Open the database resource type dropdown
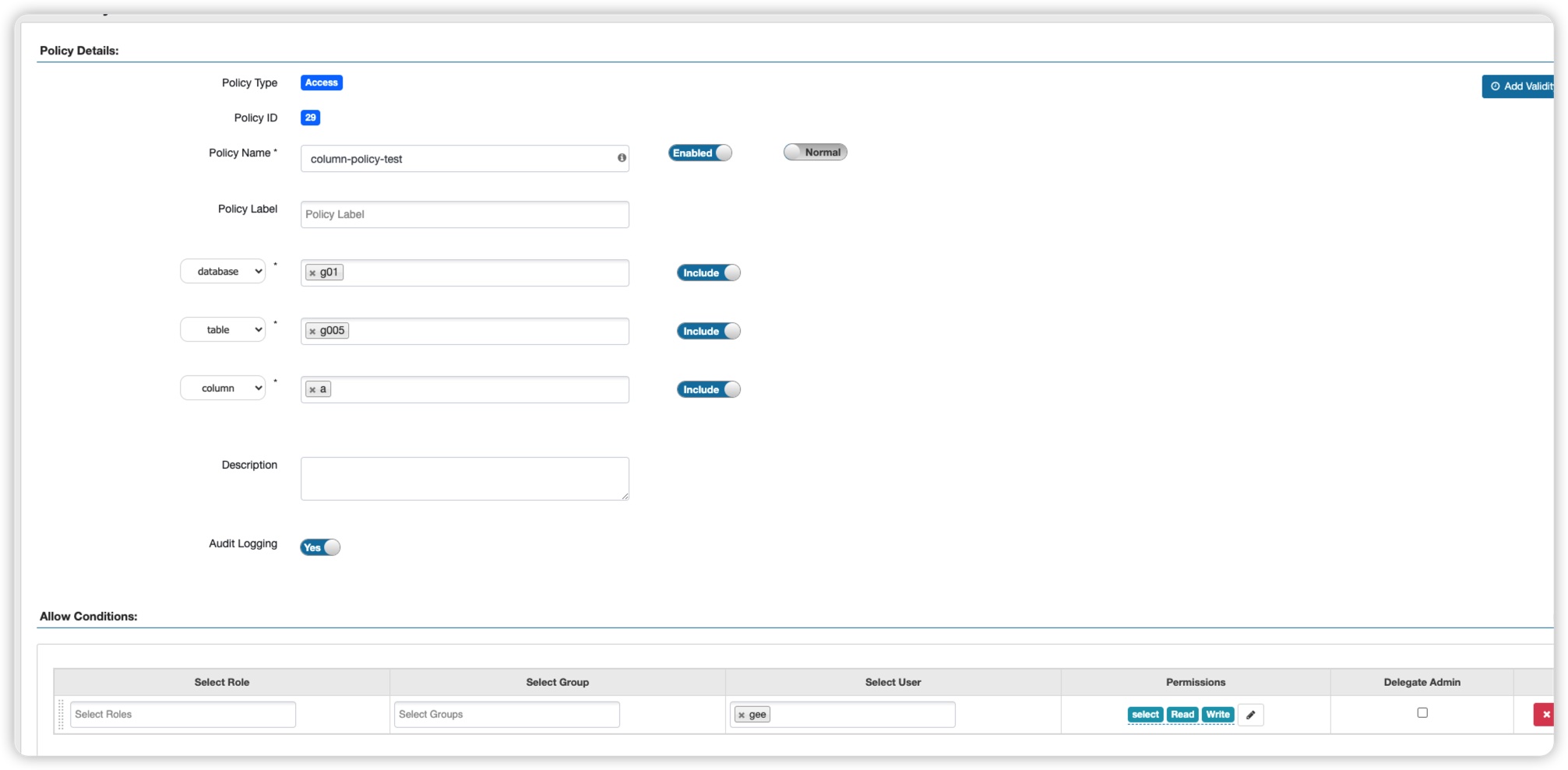The height and width of the screenshot is (770, 1568). coord(223,272)
